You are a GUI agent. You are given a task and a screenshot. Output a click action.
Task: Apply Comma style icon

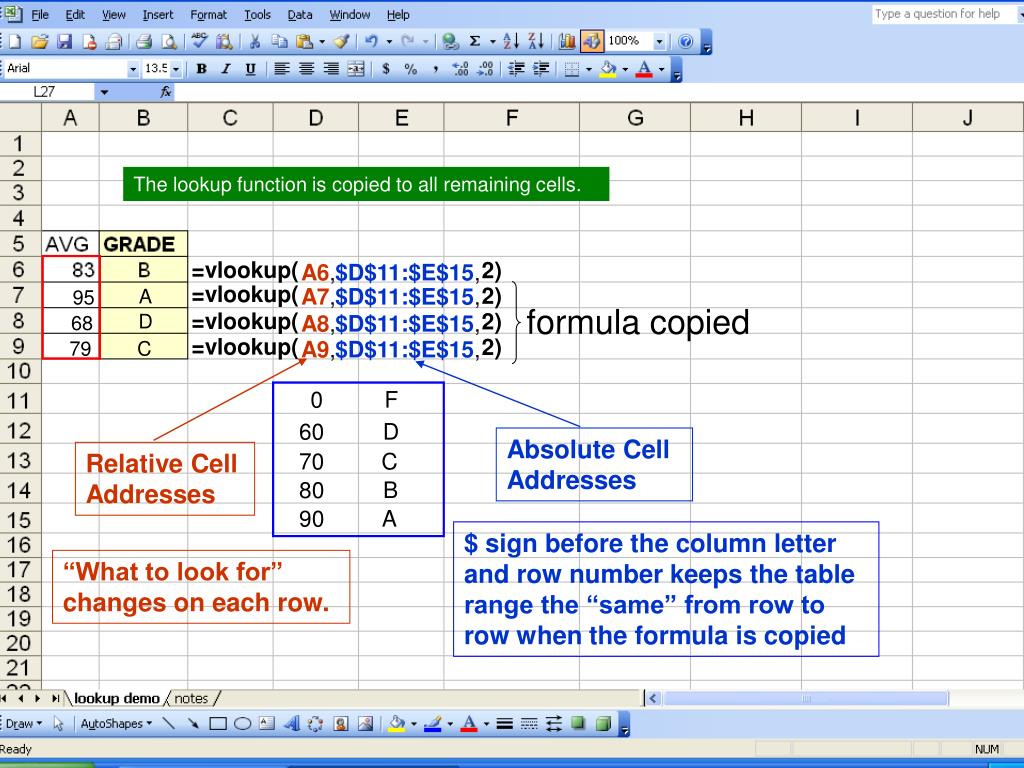(x=435, y=69)
